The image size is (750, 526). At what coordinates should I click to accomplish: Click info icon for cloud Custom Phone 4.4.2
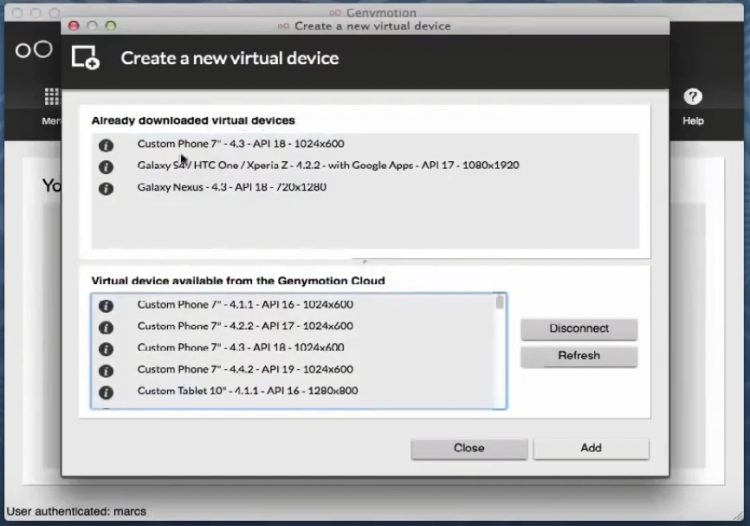[105, 370]
